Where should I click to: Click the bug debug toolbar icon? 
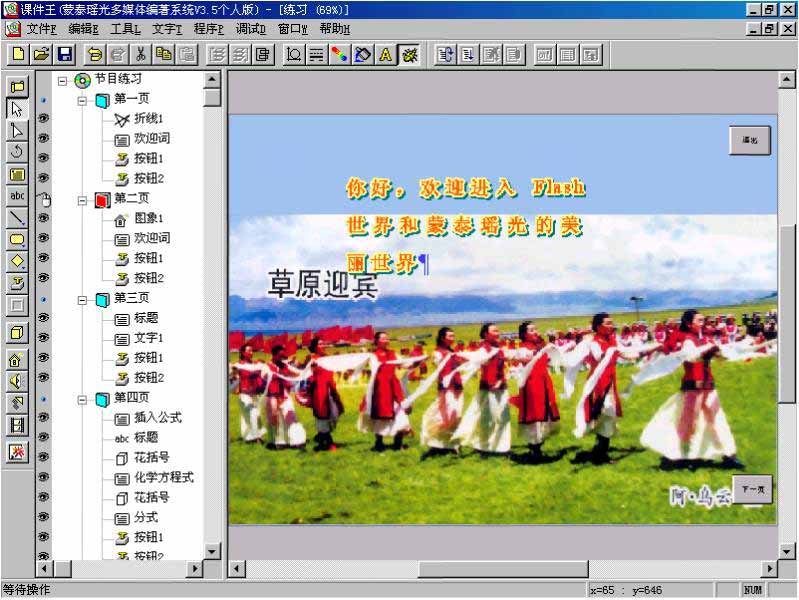tap(409, 54)
